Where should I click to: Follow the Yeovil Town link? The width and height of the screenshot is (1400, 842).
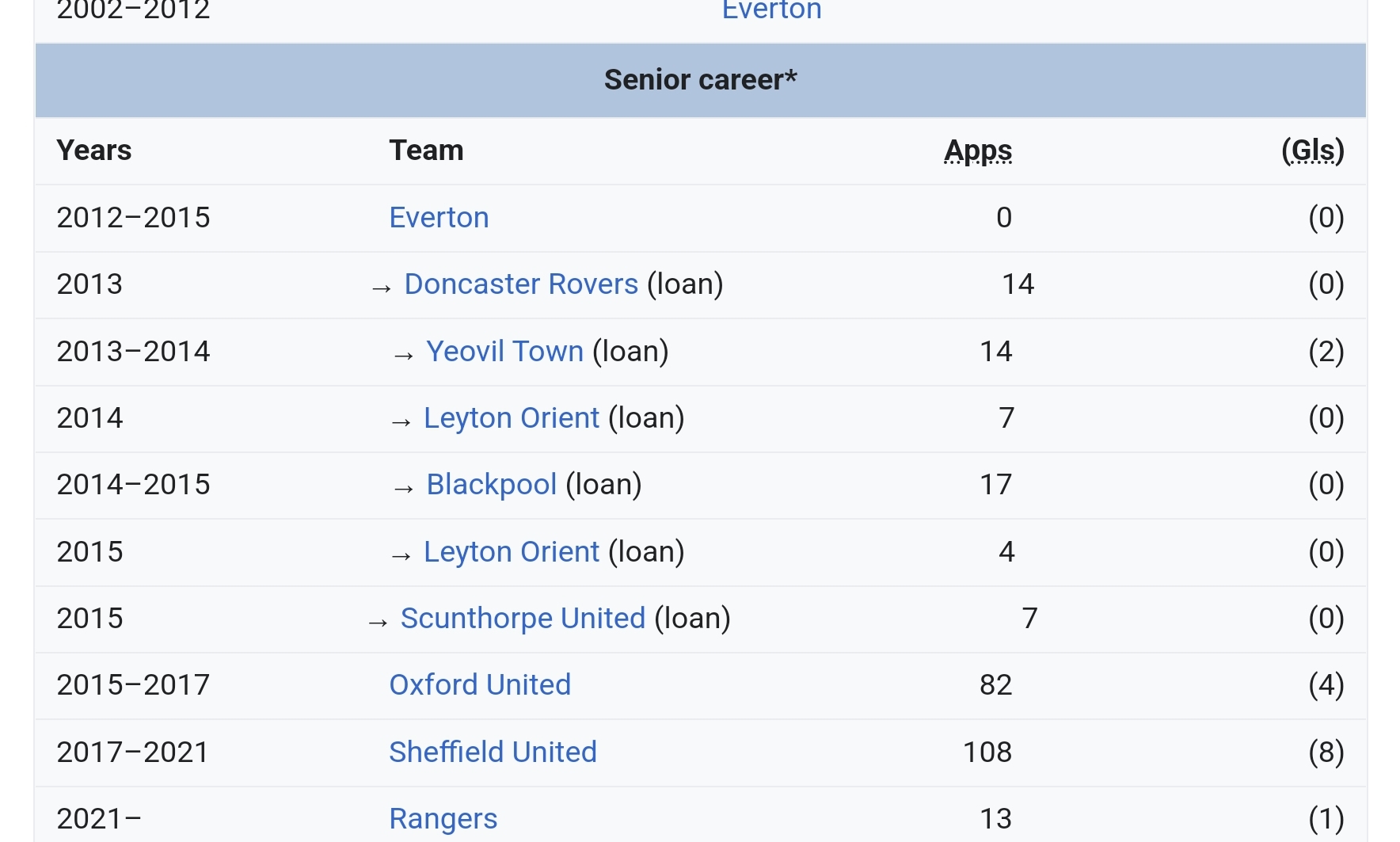(x=504, y=352)
